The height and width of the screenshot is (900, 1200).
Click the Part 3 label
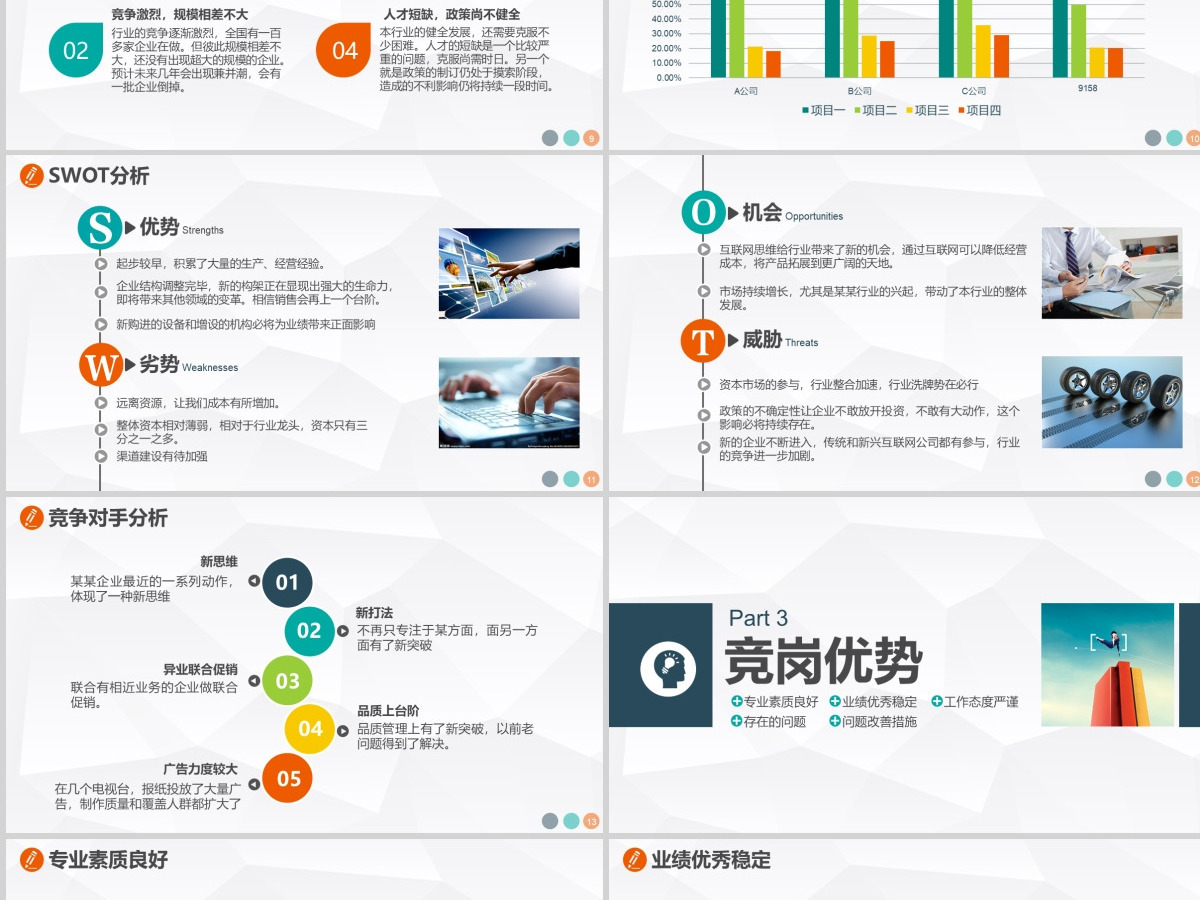pos(758,618)
